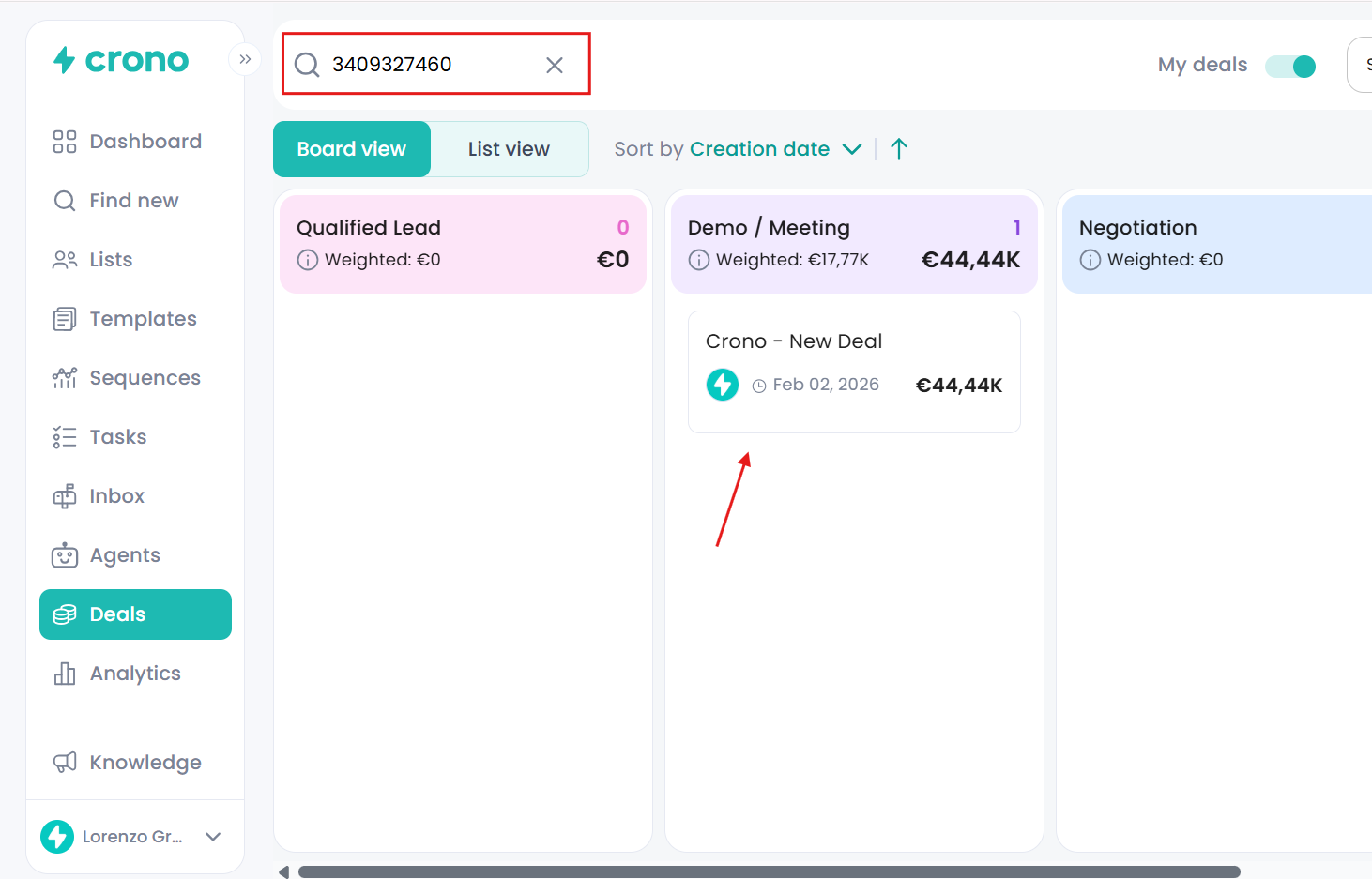Click info icon beside Qualified Lead weighted value
The width and height of the screenshot is (1372, 879).
[308, 260]
